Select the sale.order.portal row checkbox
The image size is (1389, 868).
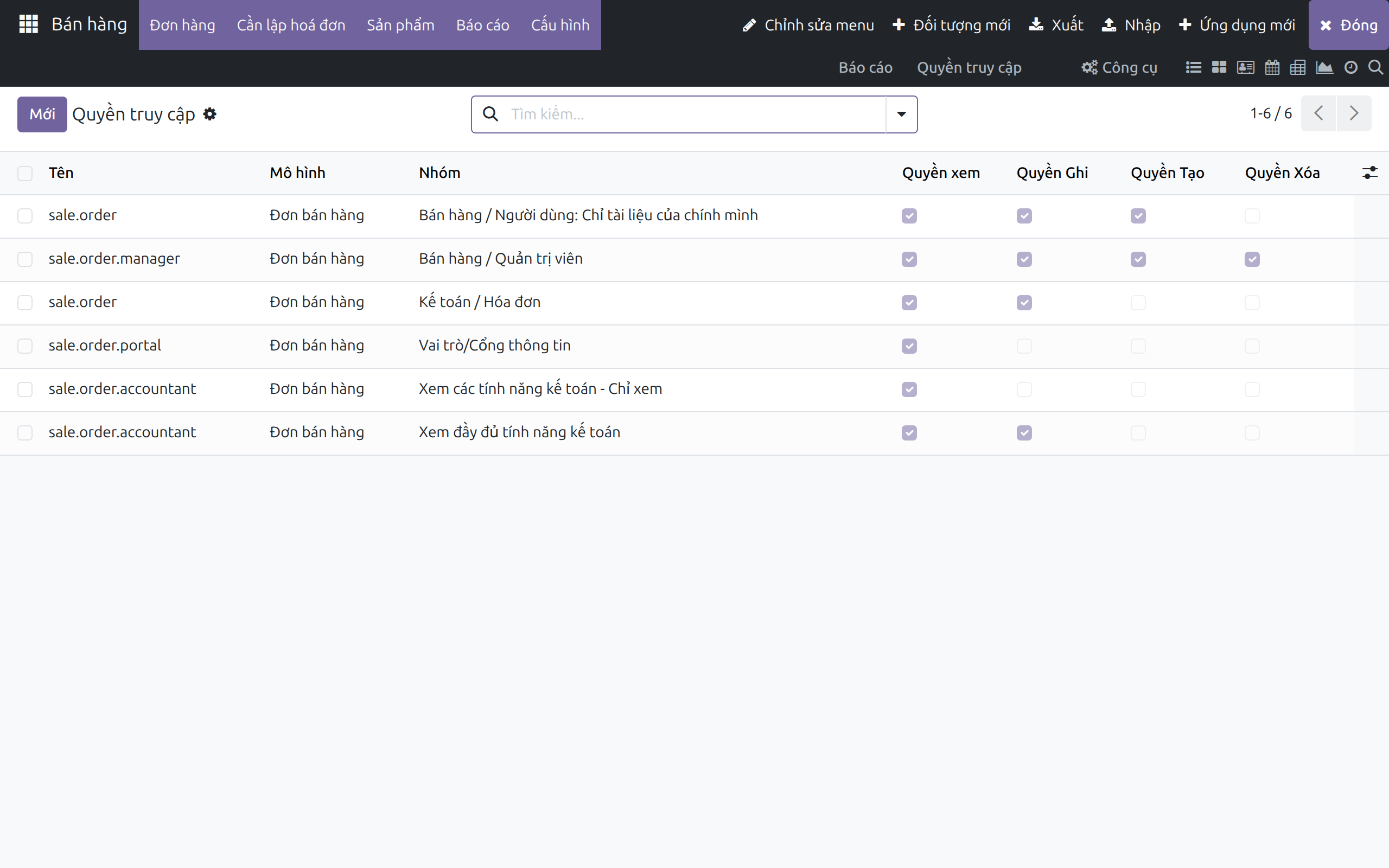click(x=24, y=346)
